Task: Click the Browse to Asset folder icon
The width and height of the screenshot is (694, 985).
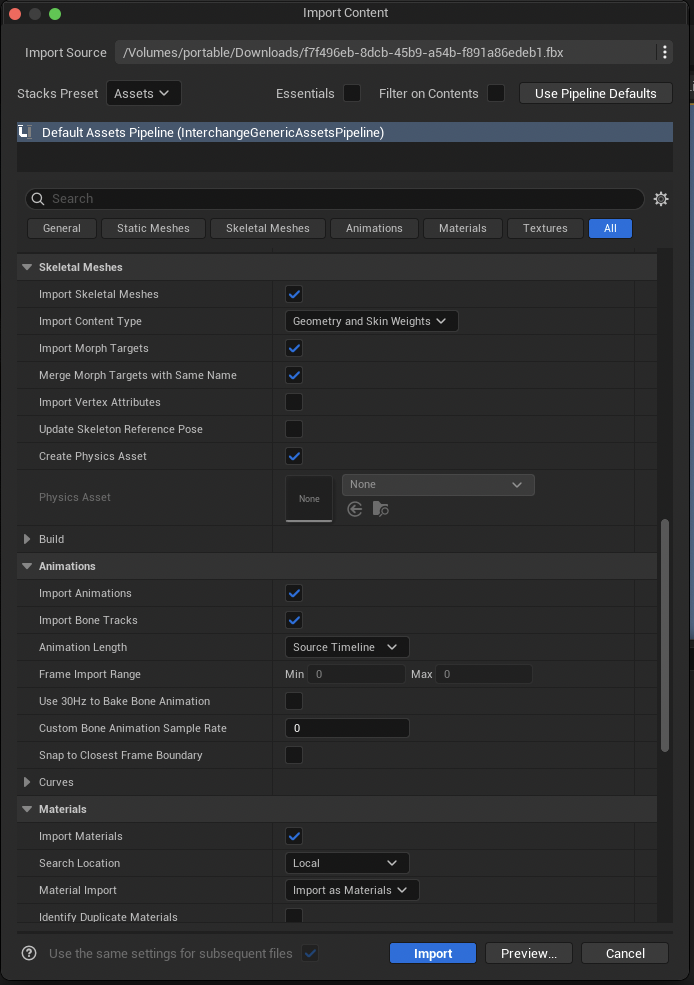Action: pos(380,509)
